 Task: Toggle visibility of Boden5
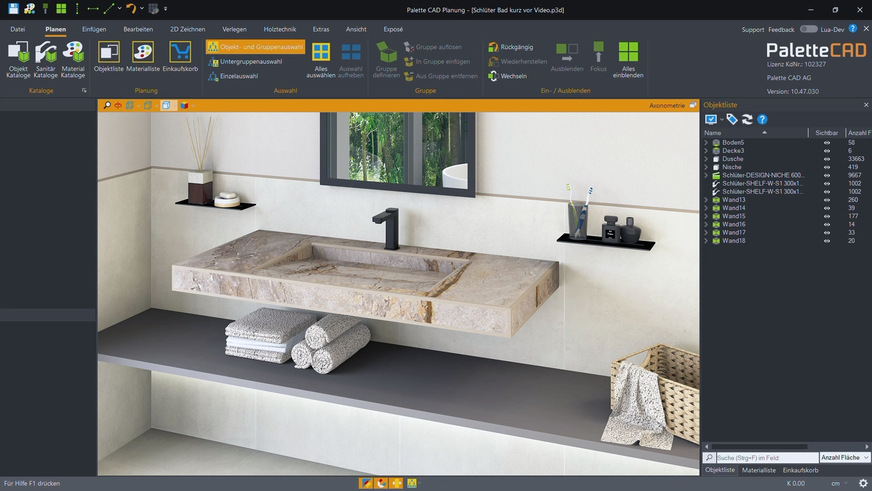827,142
